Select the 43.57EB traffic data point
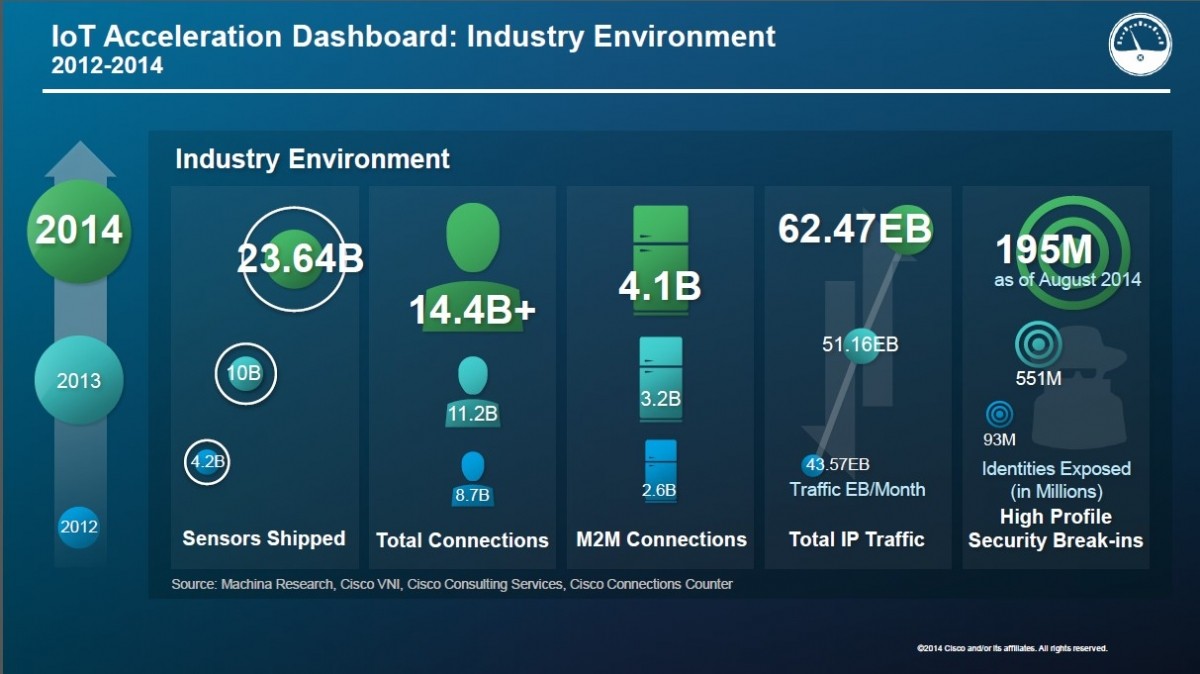The height and width of the screenshot is (674, 1200). pyautogui.click(x=813, y=464)
